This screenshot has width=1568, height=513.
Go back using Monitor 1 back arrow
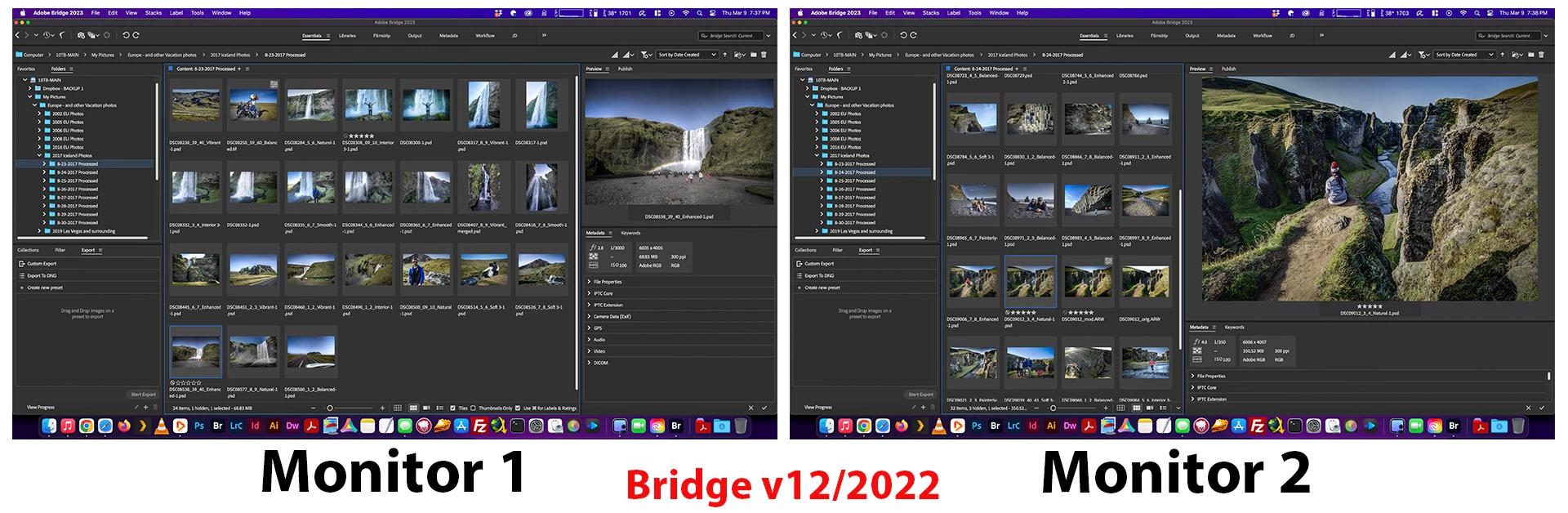click(x=18, y=35)
